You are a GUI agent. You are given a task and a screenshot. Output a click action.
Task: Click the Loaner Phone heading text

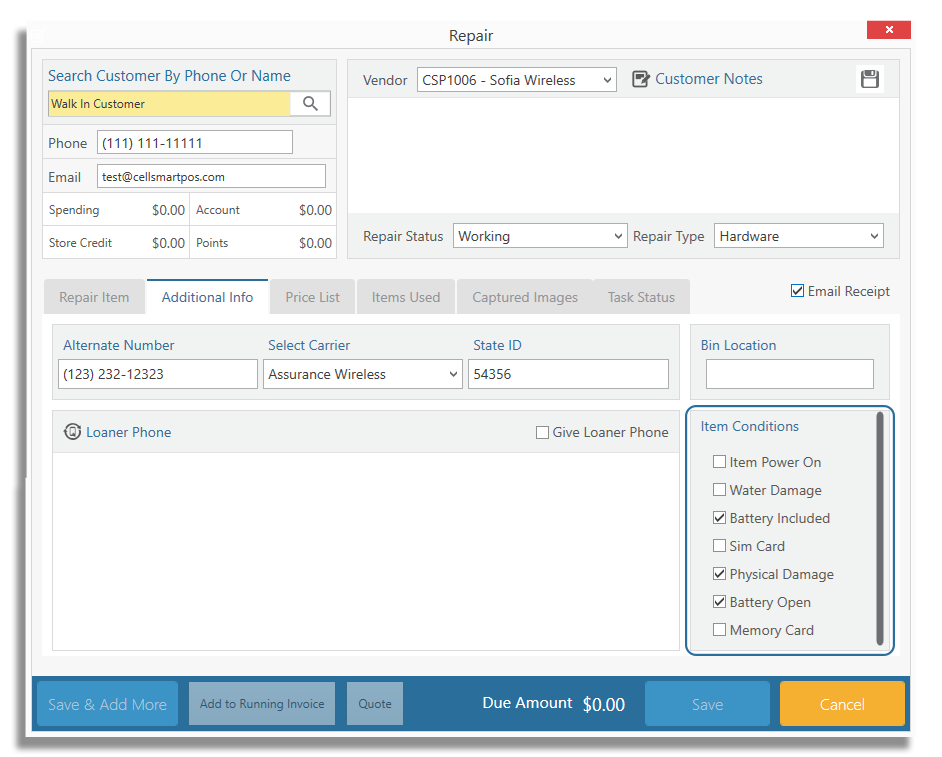tap(129, 432)
